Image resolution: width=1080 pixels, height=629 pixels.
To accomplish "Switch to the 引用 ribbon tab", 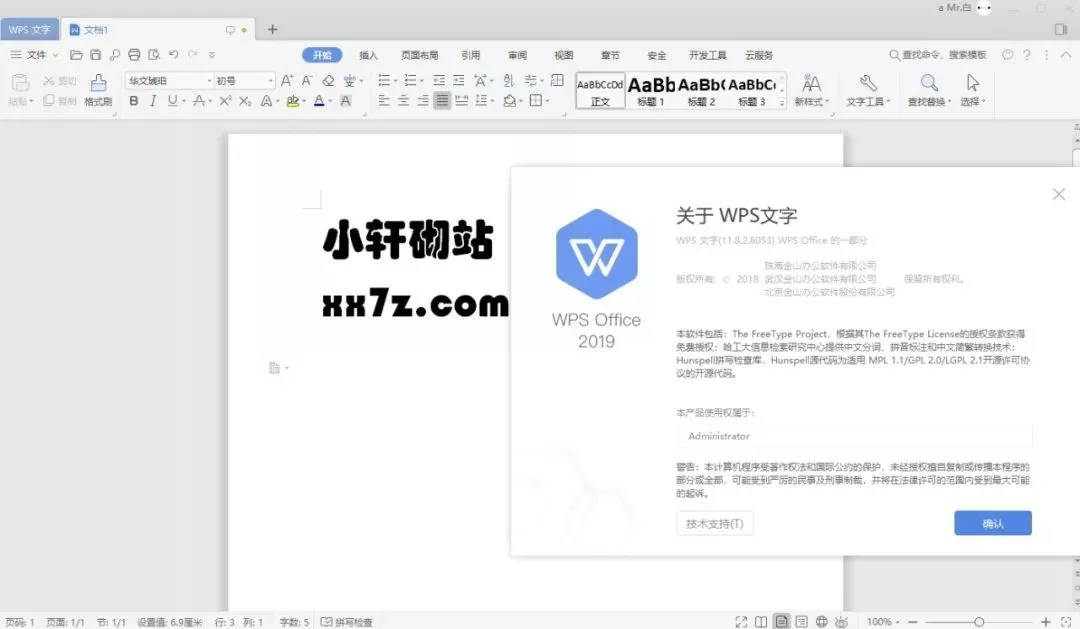I will [x=470, y=55].
